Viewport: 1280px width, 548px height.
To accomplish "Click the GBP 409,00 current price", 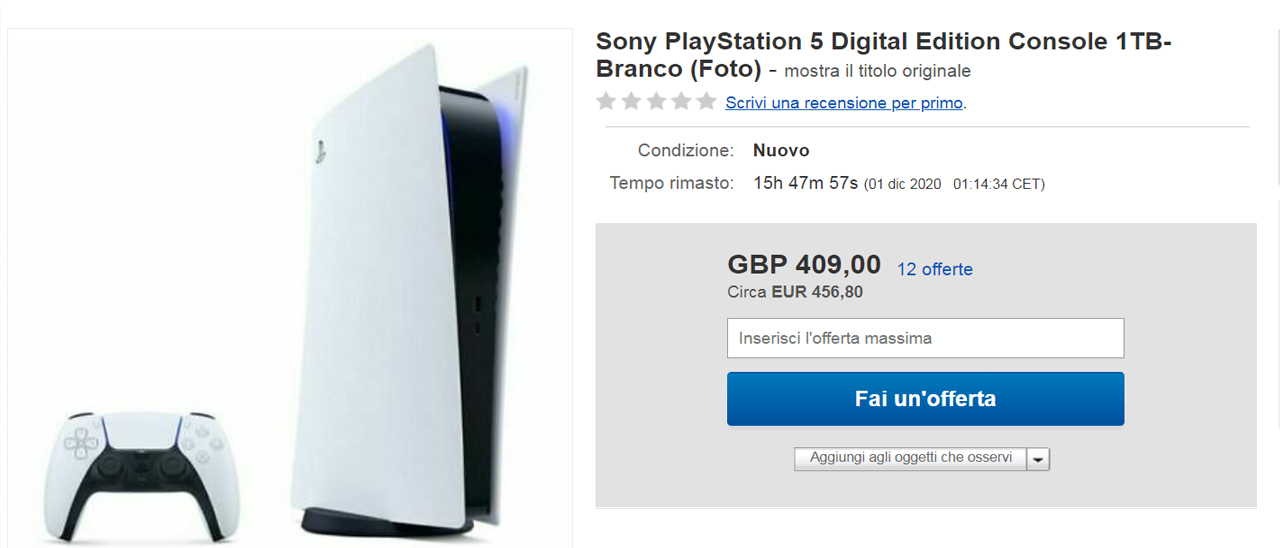I will coord(804,265).
